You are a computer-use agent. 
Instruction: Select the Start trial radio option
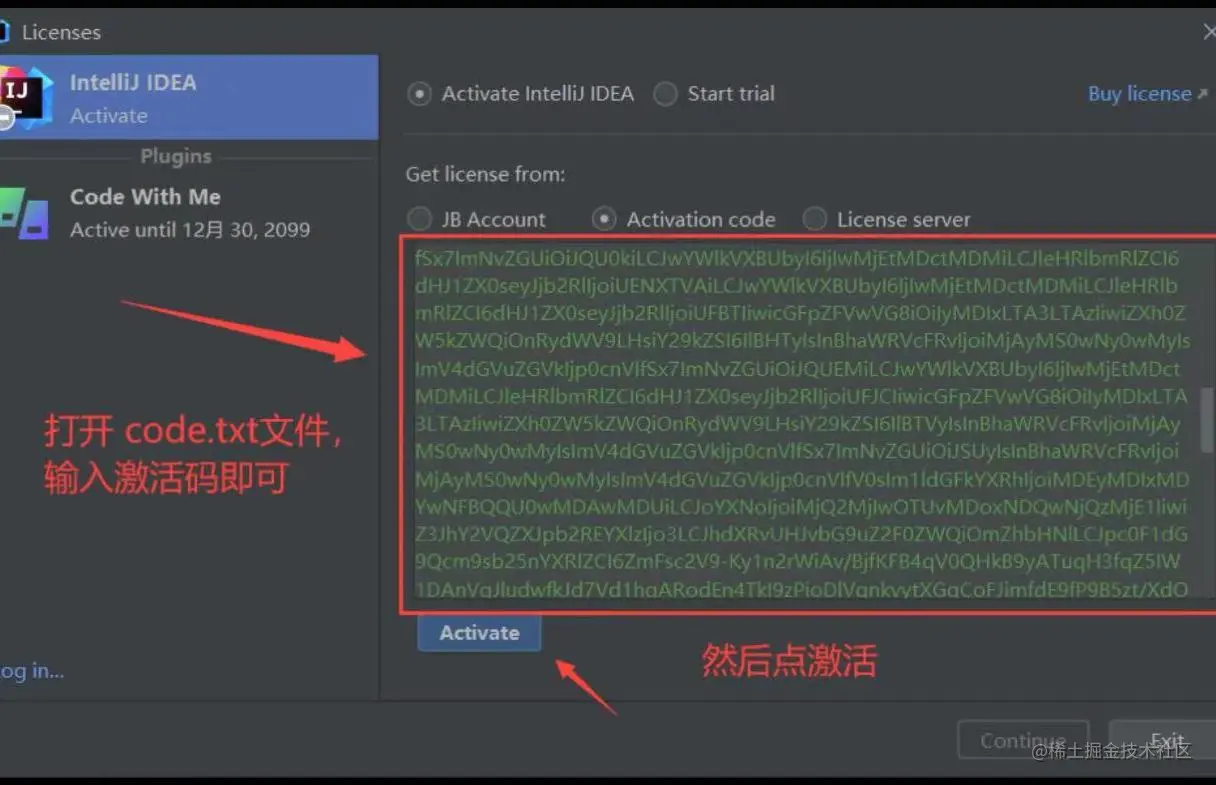coord(665,94)
